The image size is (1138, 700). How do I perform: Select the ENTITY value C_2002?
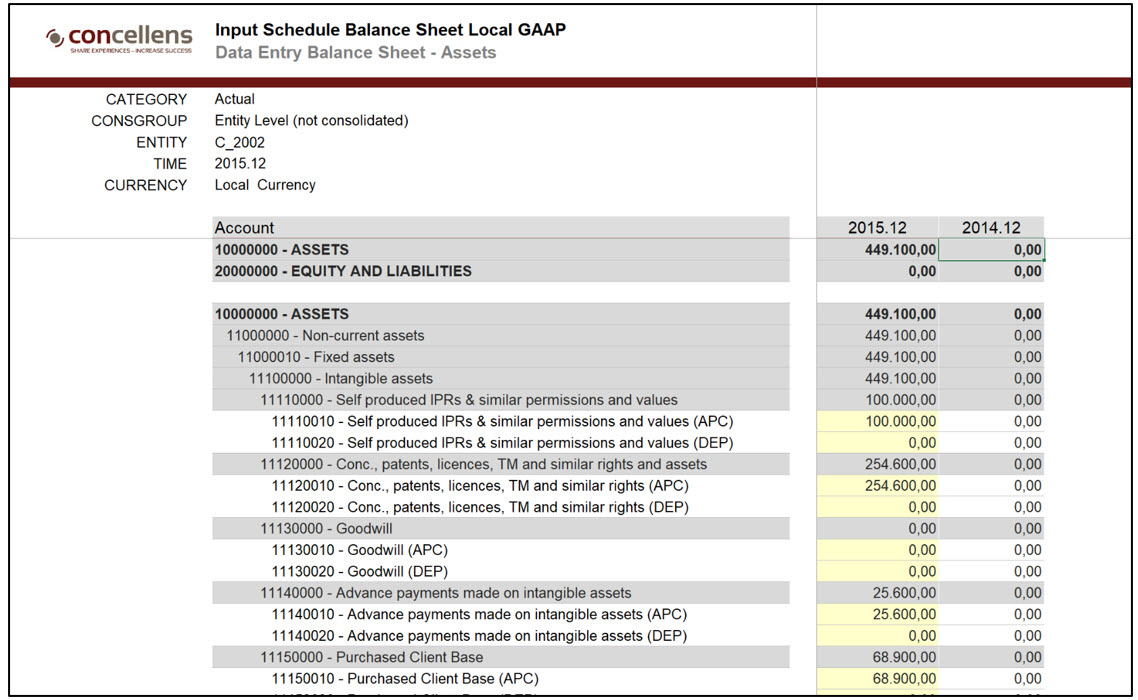[240, 142]
